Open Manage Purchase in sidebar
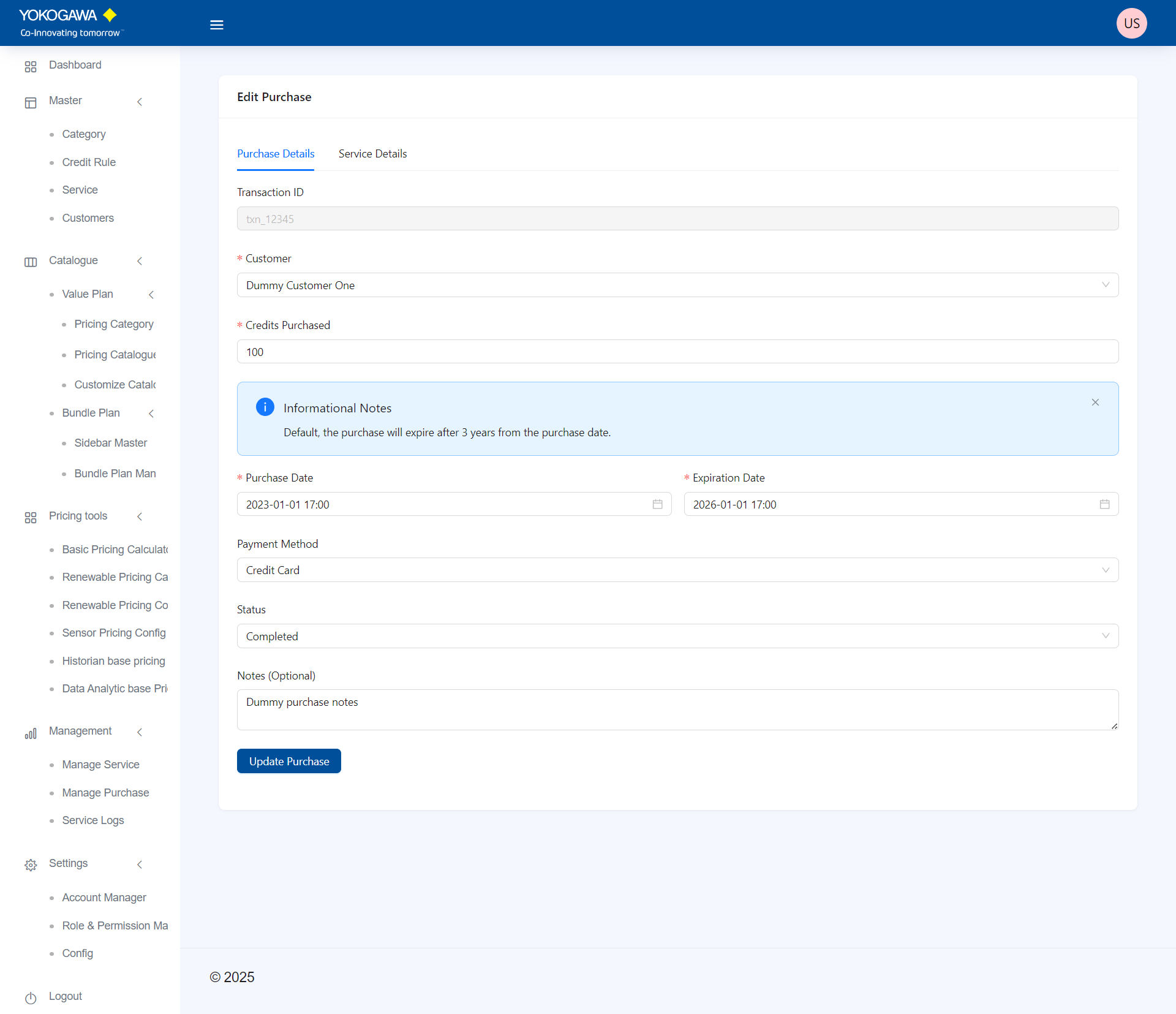 [105, 793]
